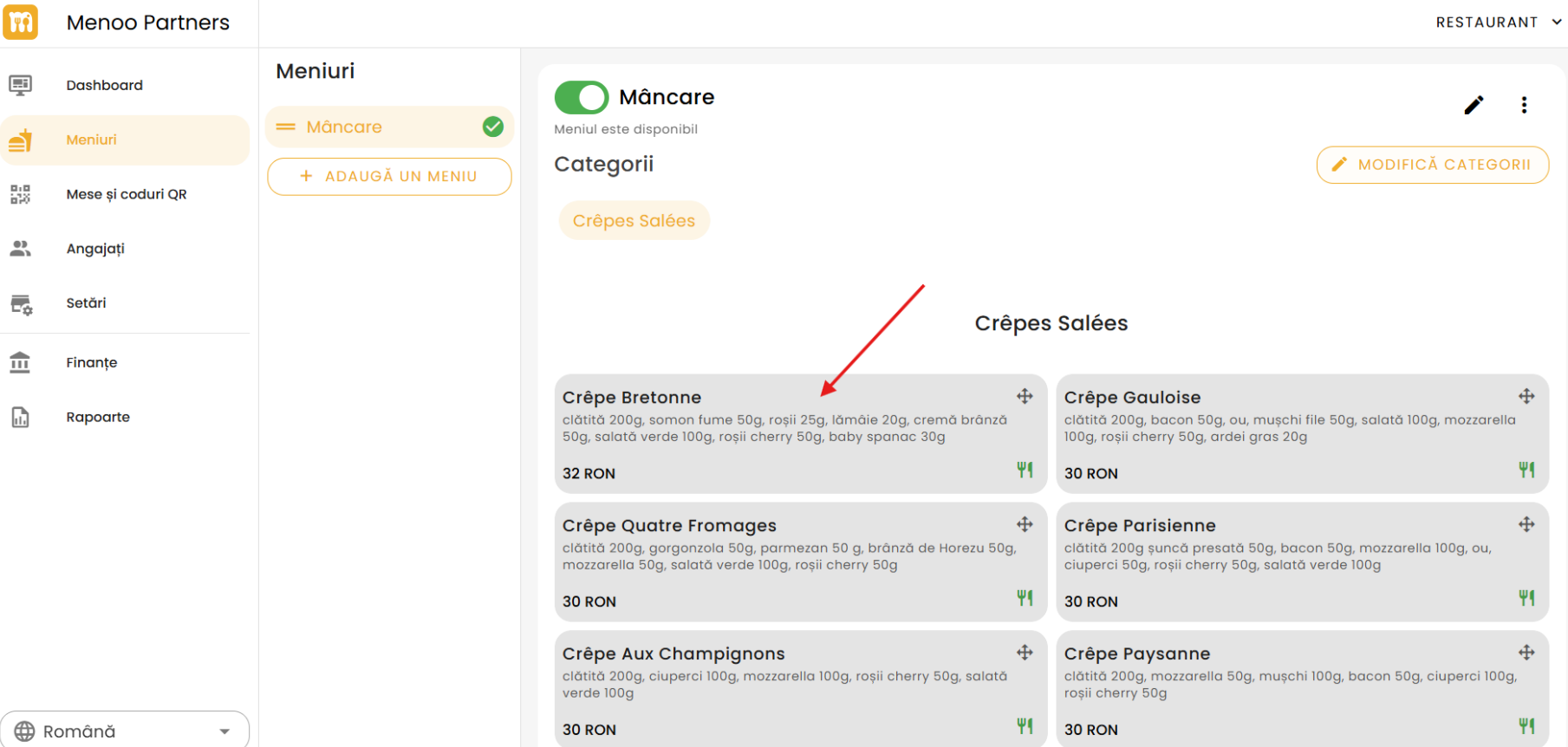
Task: Go to Mese și coduri QR
Action: [127, 194]
